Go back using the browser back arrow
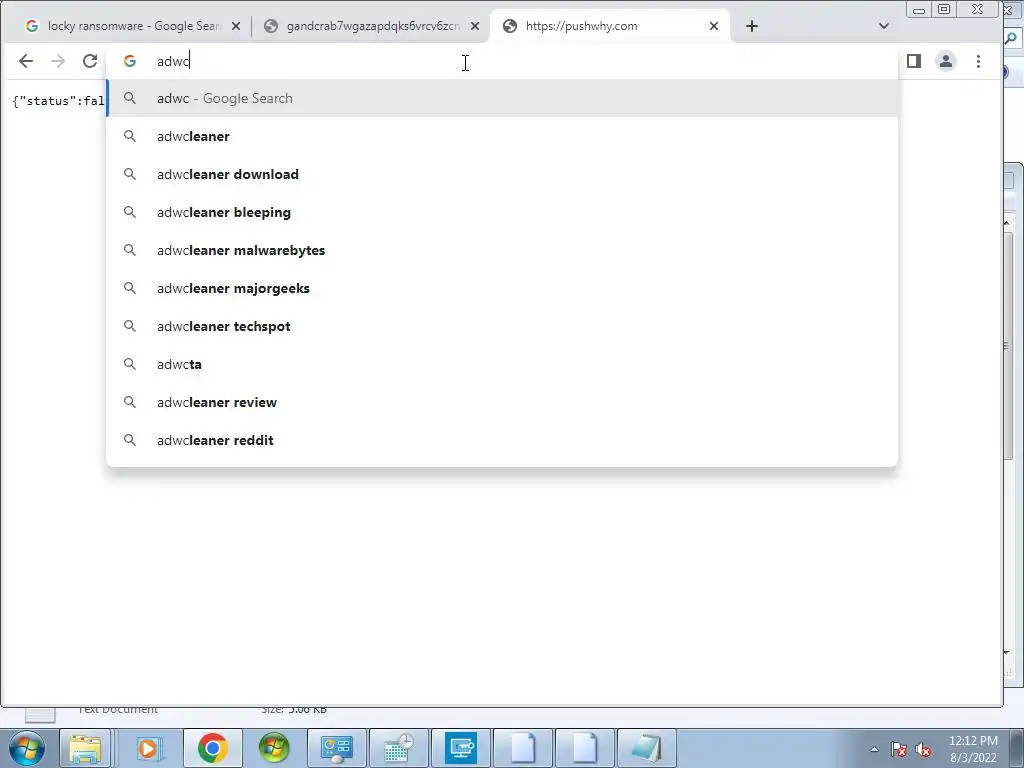1024x768 pixels. pyautogui.click(x=25, y=61)
